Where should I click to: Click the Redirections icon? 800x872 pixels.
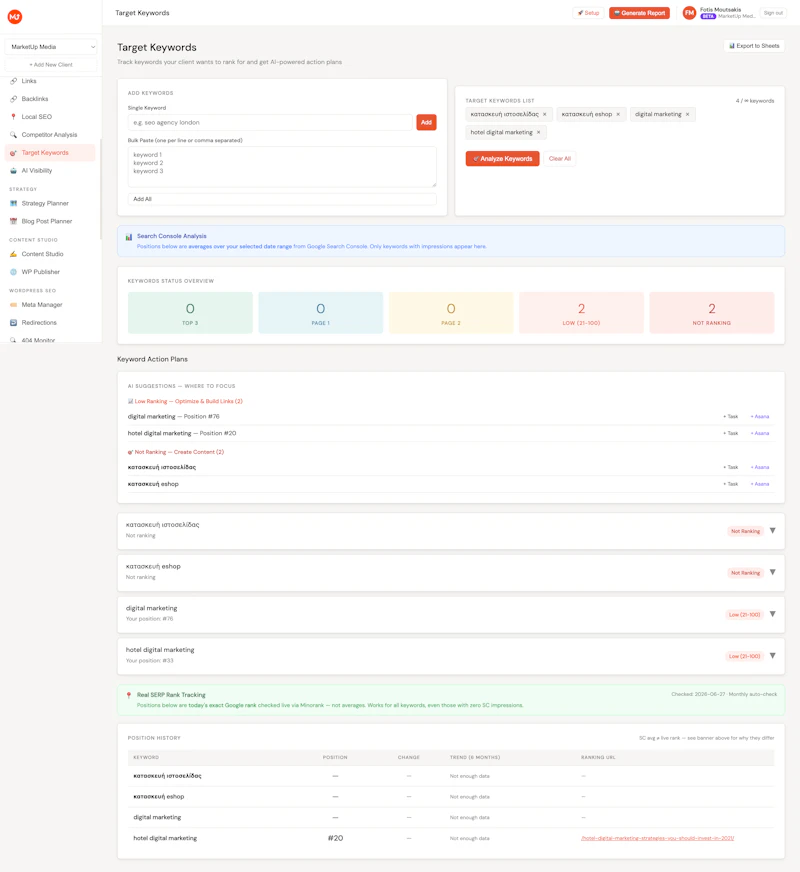pyautogui.click(x=13, y=323)
